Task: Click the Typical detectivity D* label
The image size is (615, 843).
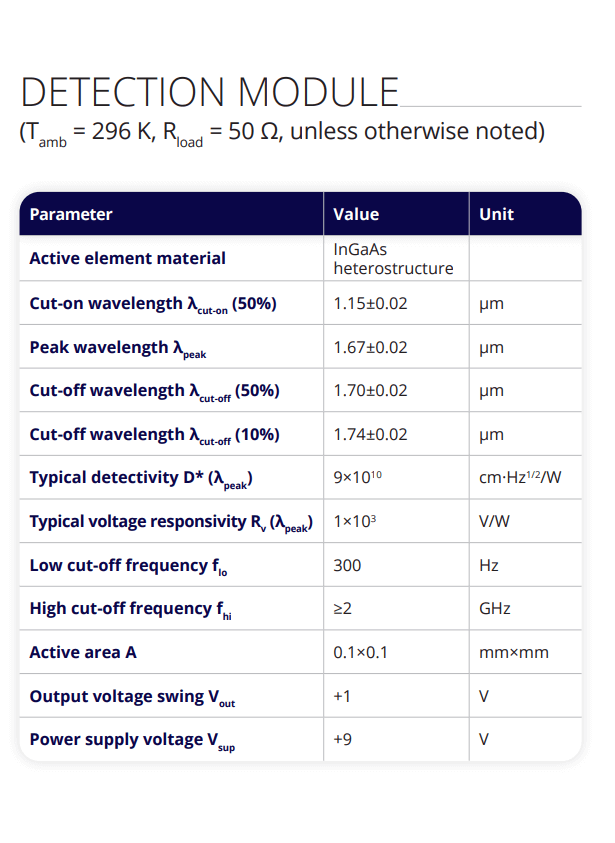Action: click(141, 478)
